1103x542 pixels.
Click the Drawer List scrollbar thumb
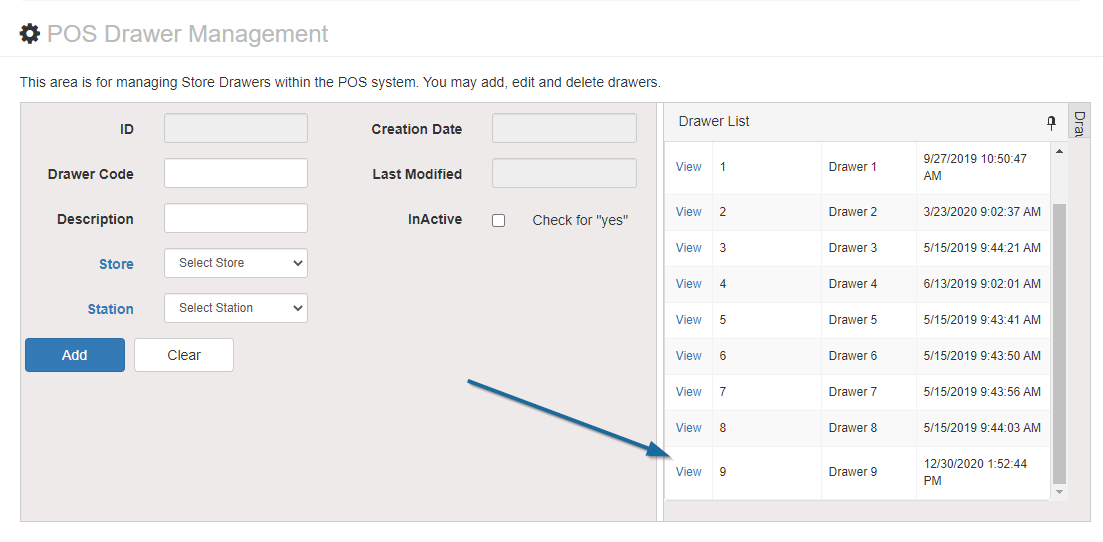coord(1059,344)
